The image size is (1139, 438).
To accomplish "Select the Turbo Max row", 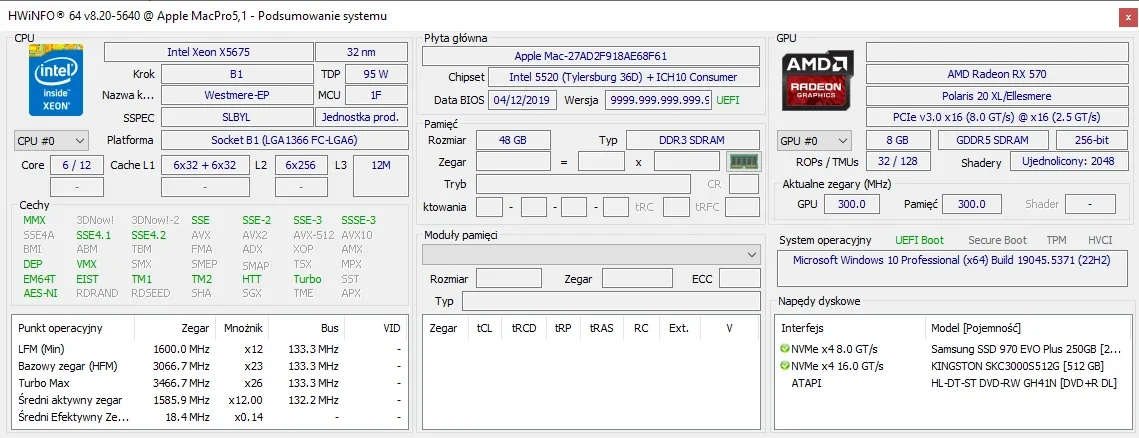I will [x=209, y=383].
